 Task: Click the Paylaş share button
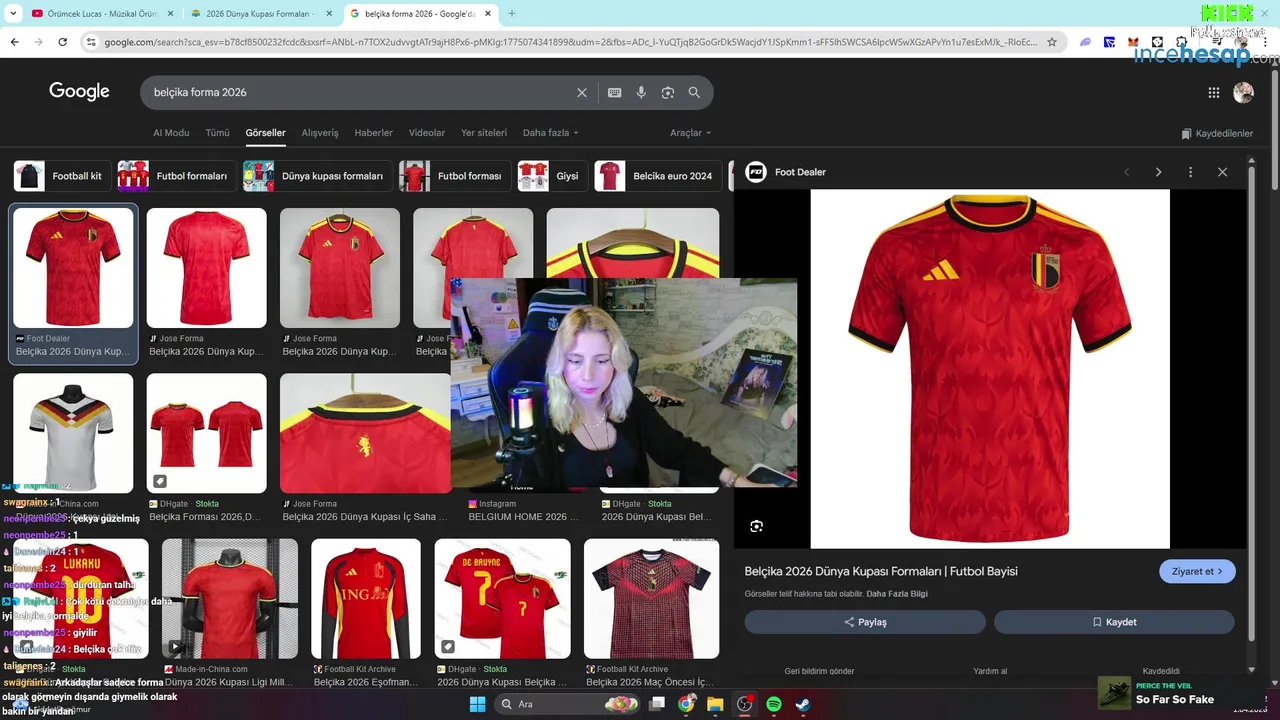tap(865, 622)
